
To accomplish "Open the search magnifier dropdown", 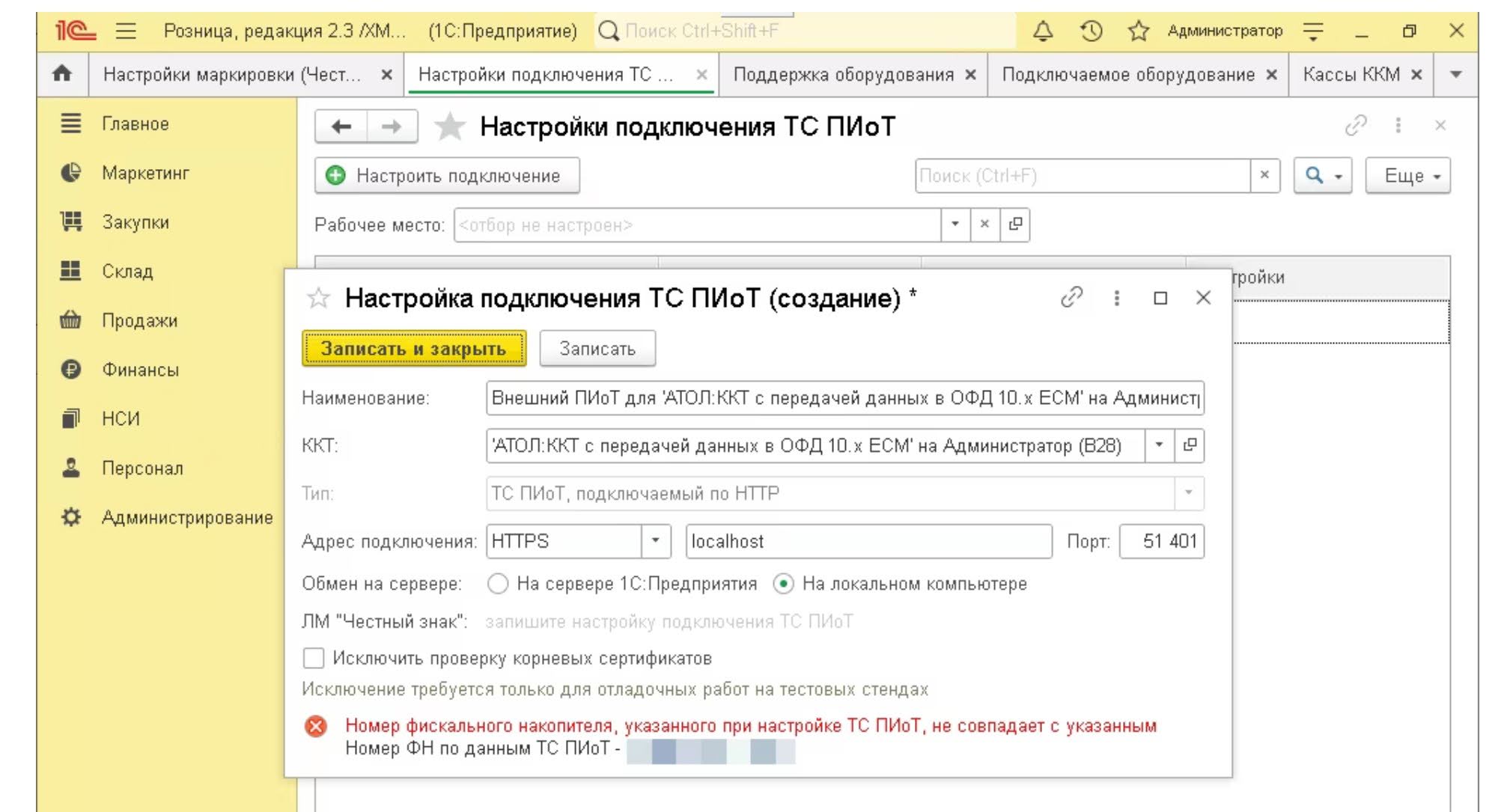I will click(x=1323, y=175).
